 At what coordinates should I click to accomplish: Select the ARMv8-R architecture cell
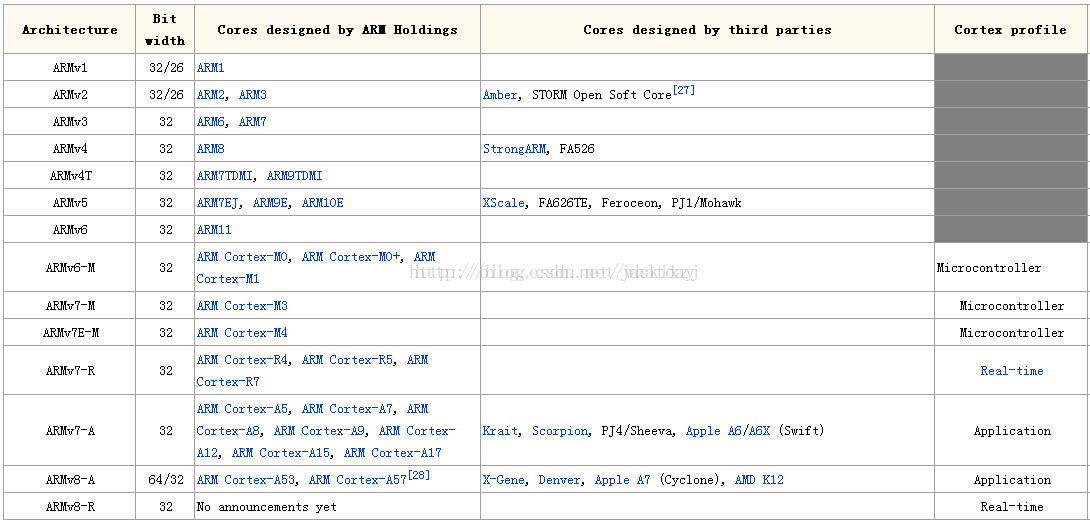click(70, 506)
